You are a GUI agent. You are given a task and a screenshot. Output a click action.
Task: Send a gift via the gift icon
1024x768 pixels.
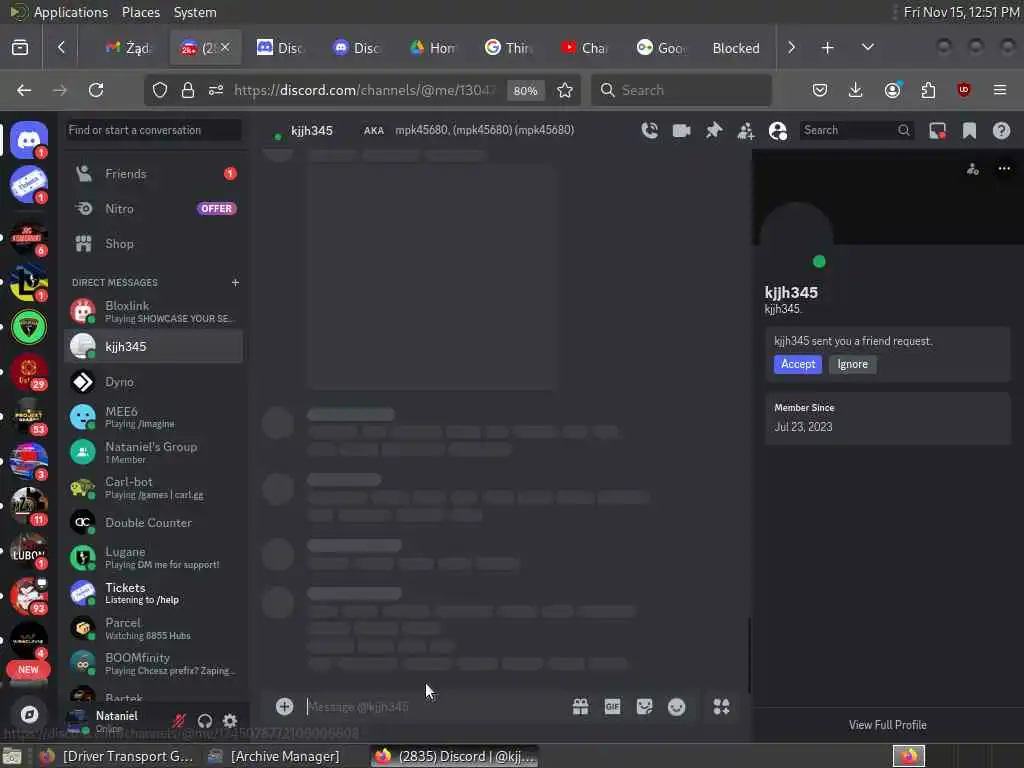(x=580, y=707)
